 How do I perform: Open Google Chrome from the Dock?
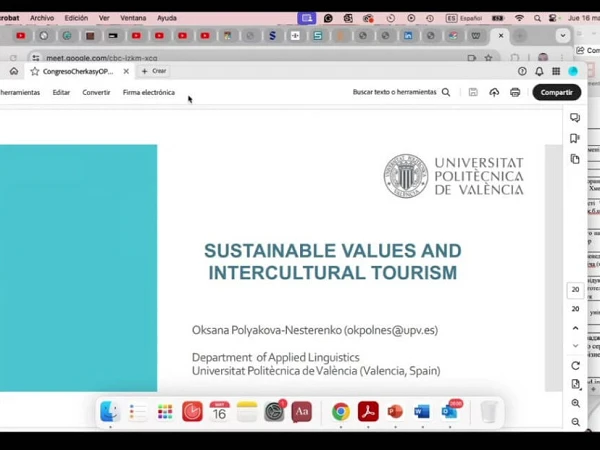pyautogui.click(x=340, y=411)
